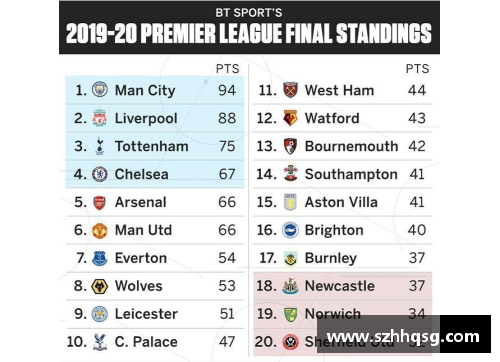Select the Everton blue crest
Image resolution: width=500 pixels, height=362 pixels.
point(99,258)
